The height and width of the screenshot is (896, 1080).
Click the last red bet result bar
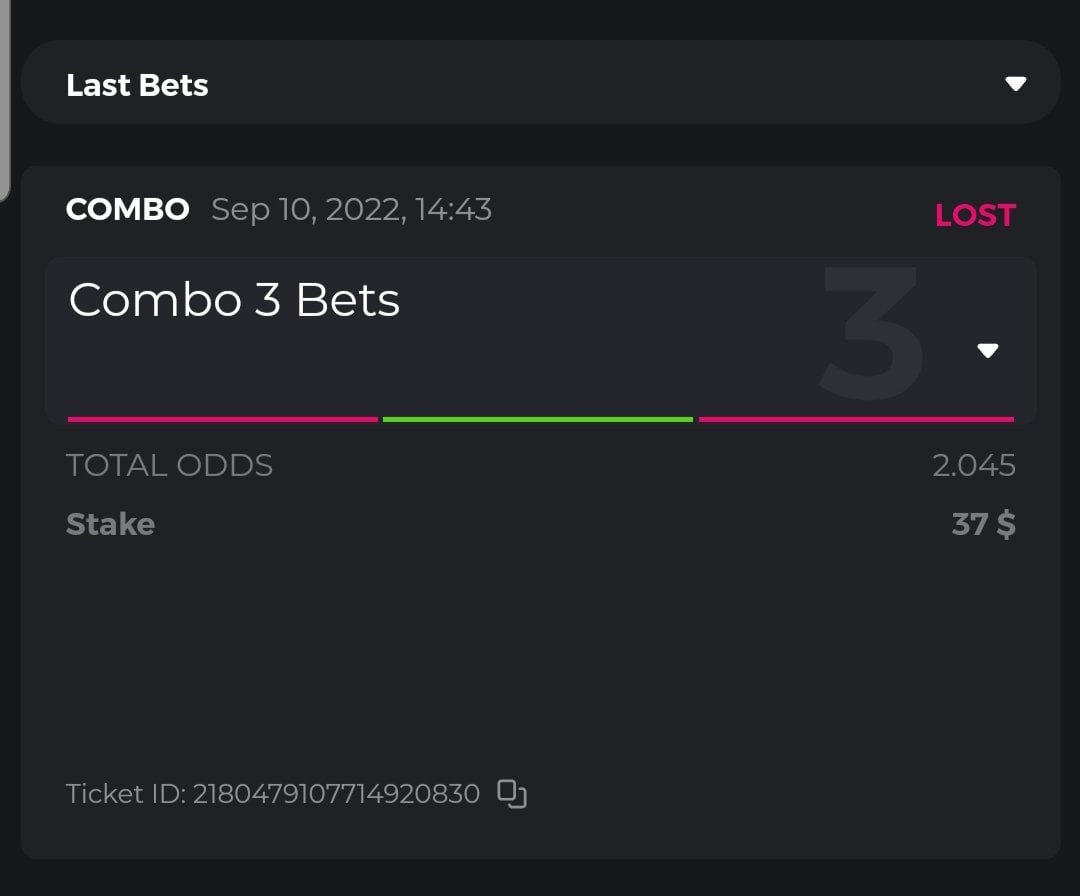[x=856, y=419]
